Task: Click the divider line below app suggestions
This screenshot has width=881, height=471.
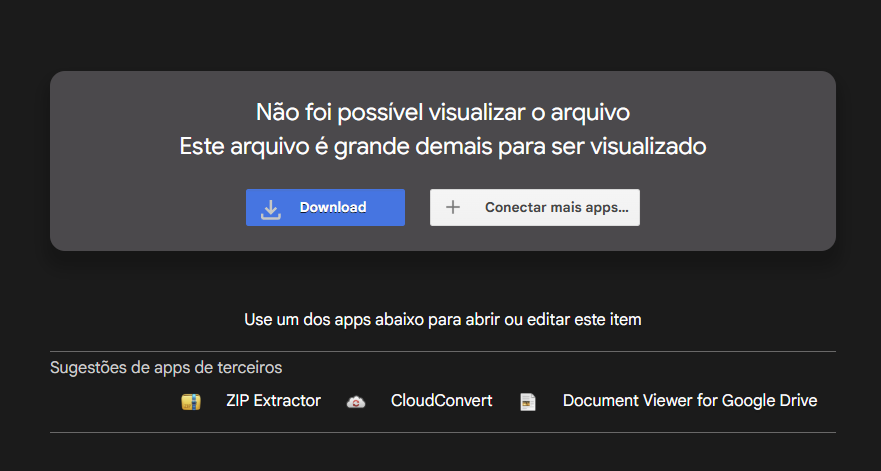Action: [442, 433]
